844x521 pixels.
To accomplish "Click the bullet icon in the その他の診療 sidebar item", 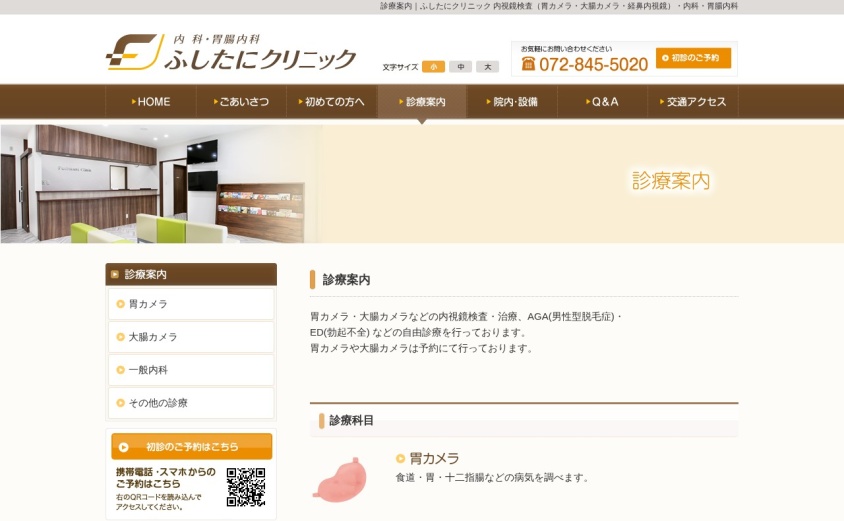I will pyautogui.click(x=121, y=403).
